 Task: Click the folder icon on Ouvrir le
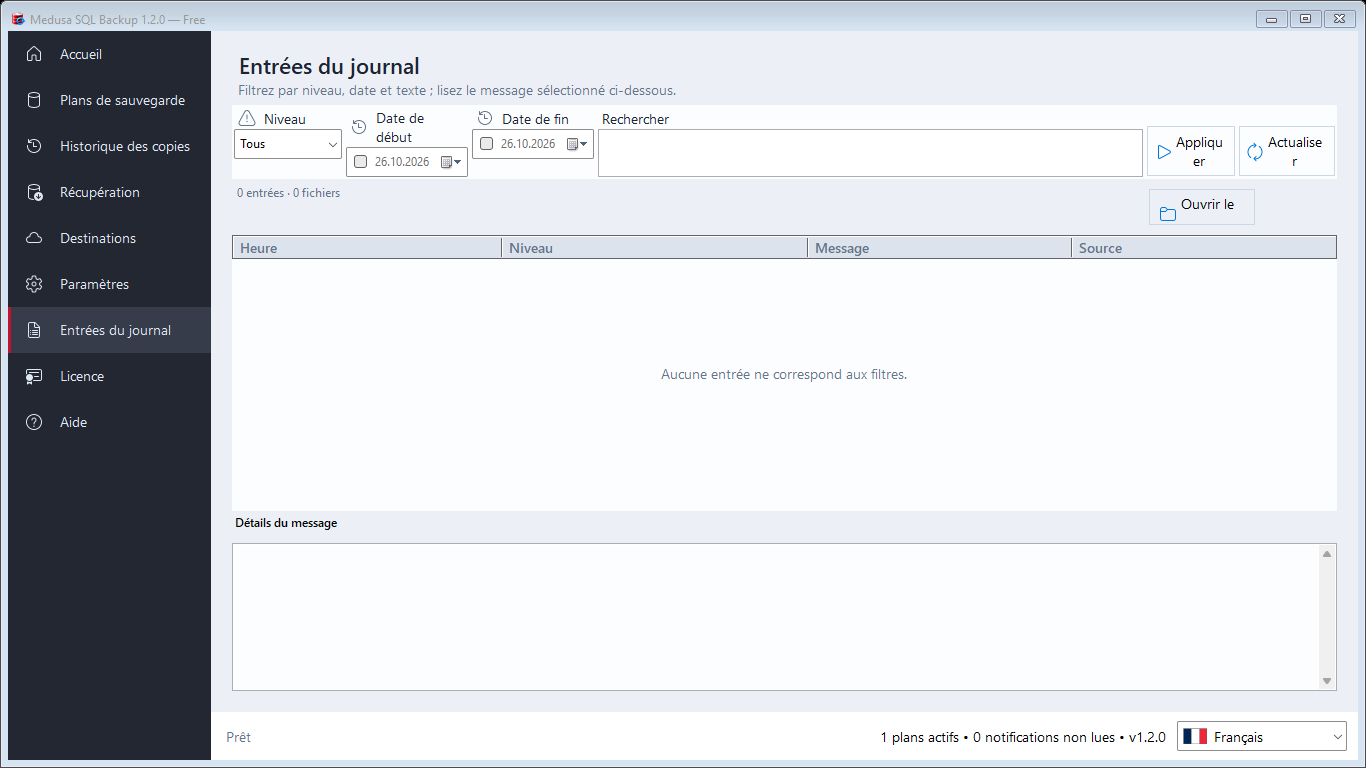pyautogui.click(x=1168, y=213)
